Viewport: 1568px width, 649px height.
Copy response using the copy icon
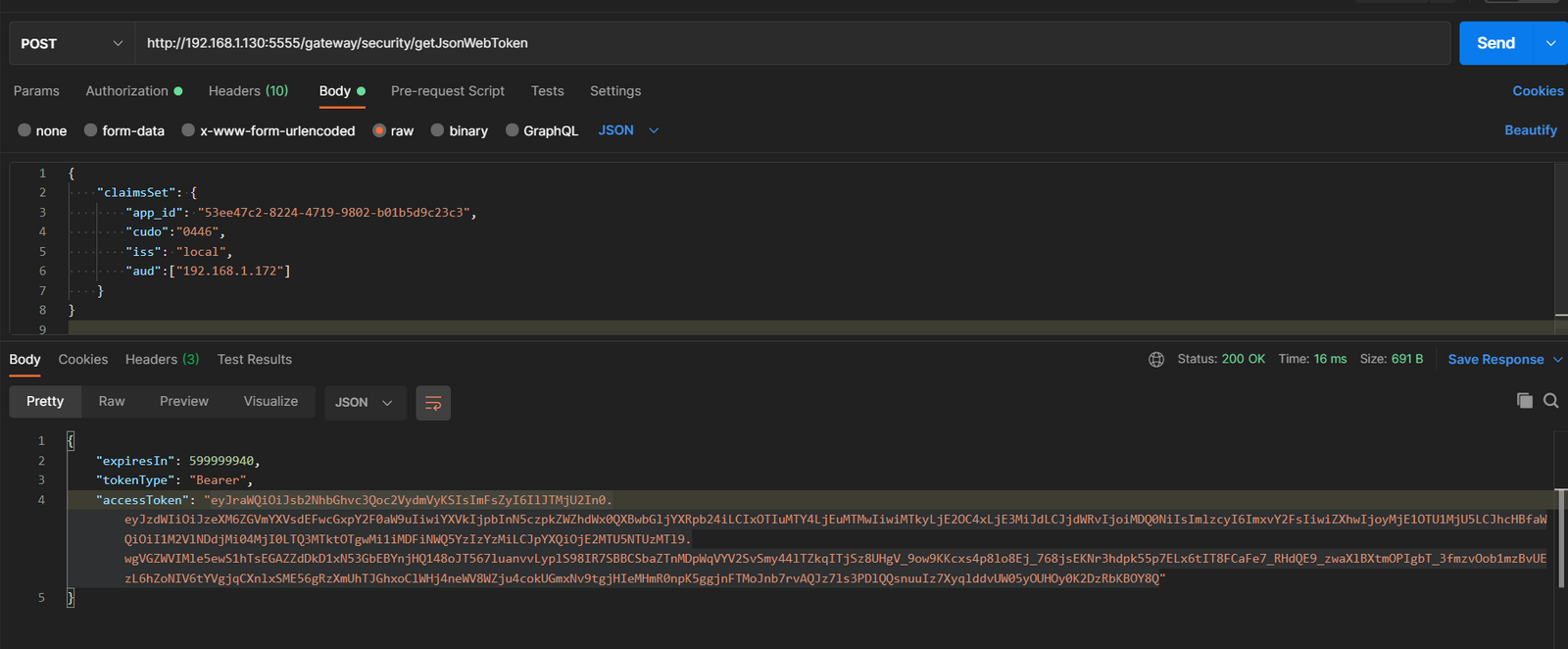click(x=1524, y=400)
